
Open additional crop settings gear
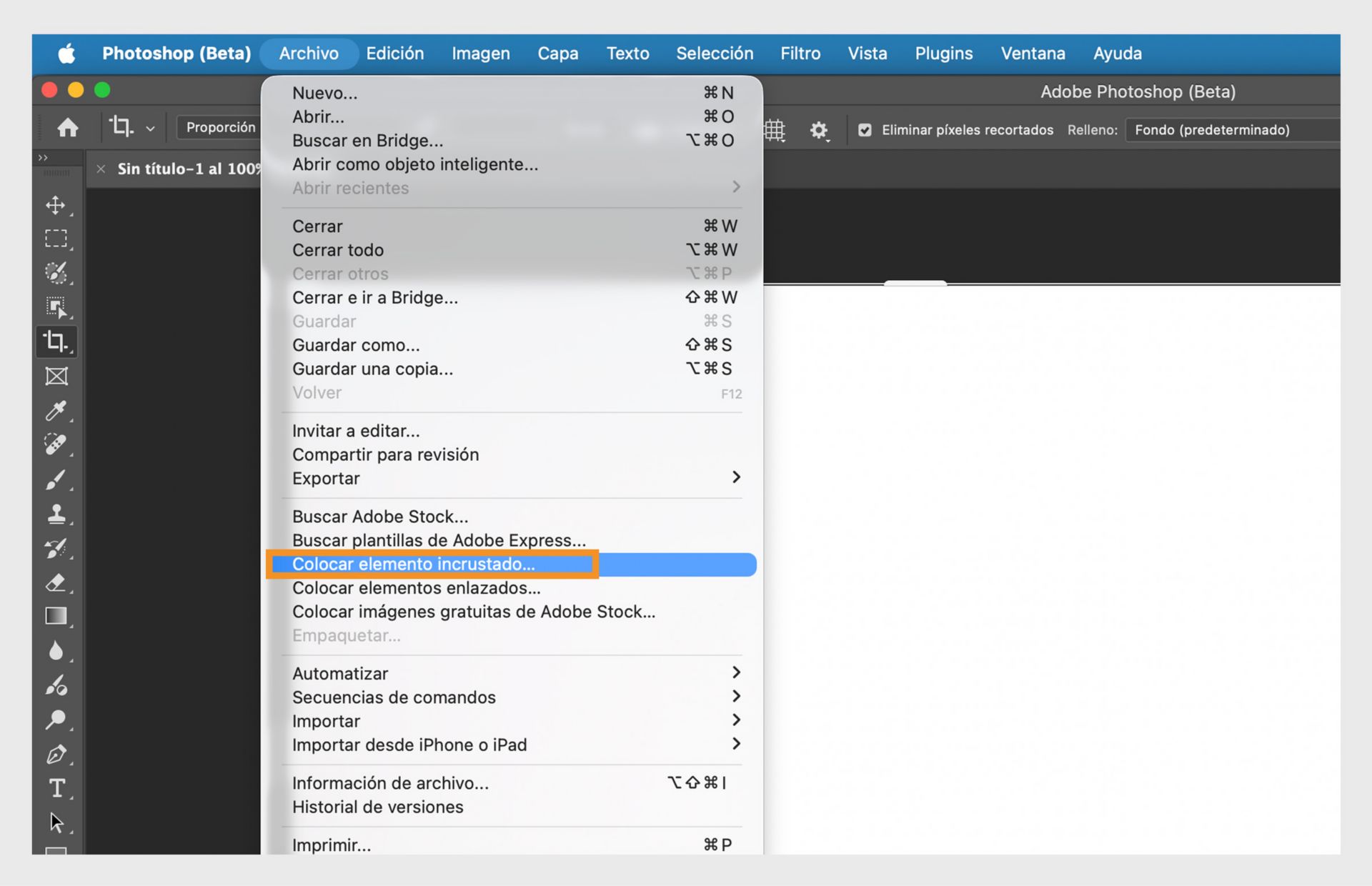click(819, 130)
